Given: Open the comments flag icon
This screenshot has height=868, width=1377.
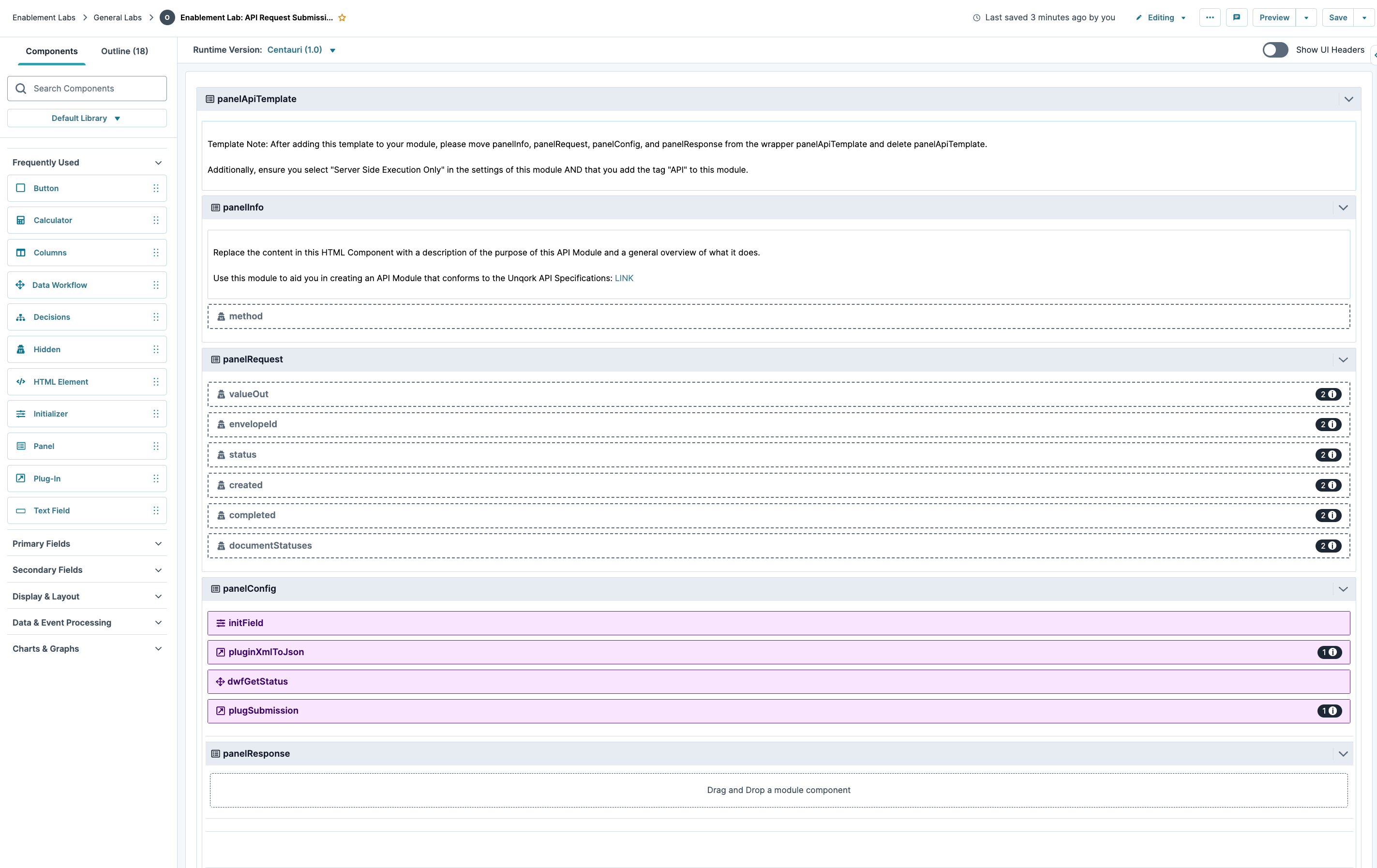Looking at the screenshot, I should pos(1237,17).
